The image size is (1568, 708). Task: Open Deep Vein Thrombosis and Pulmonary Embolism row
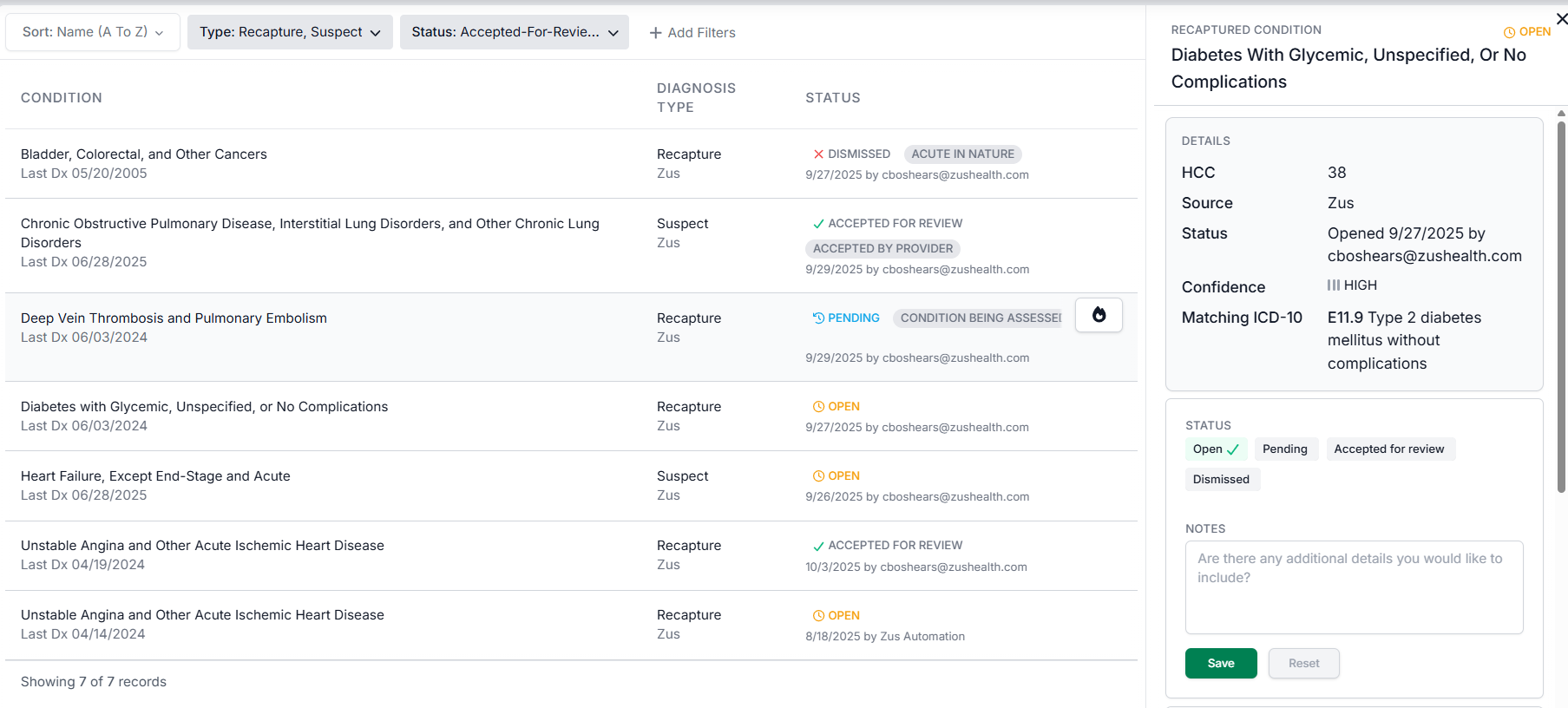[571, 338]
